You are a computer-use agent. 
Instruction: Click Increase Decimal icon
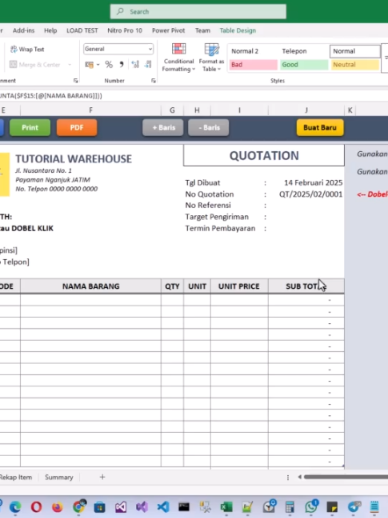(x=135, y=64)
